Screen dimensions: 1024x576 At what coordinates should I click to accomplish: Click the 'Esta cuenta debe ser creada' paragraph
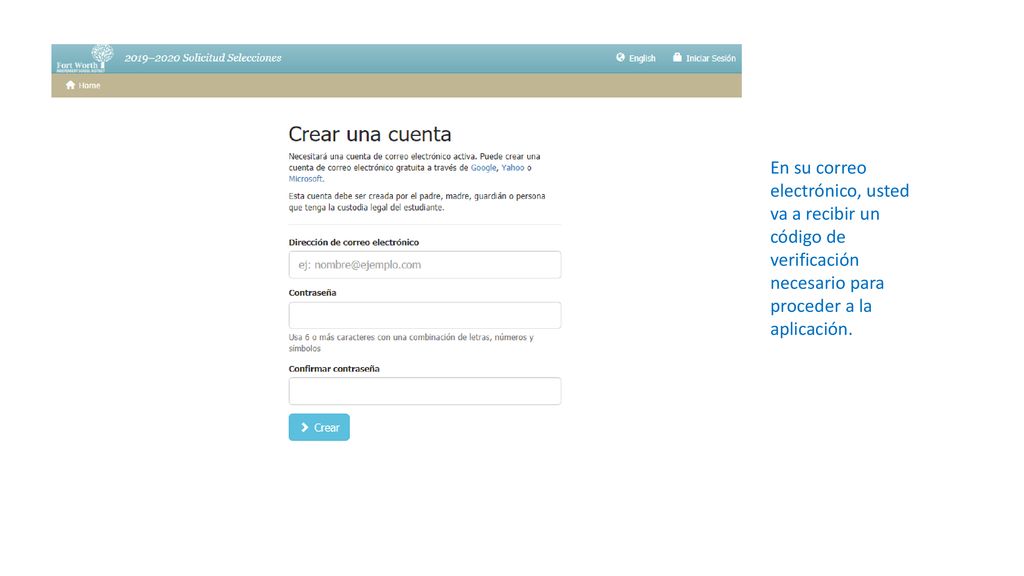[x=417, y=202]
